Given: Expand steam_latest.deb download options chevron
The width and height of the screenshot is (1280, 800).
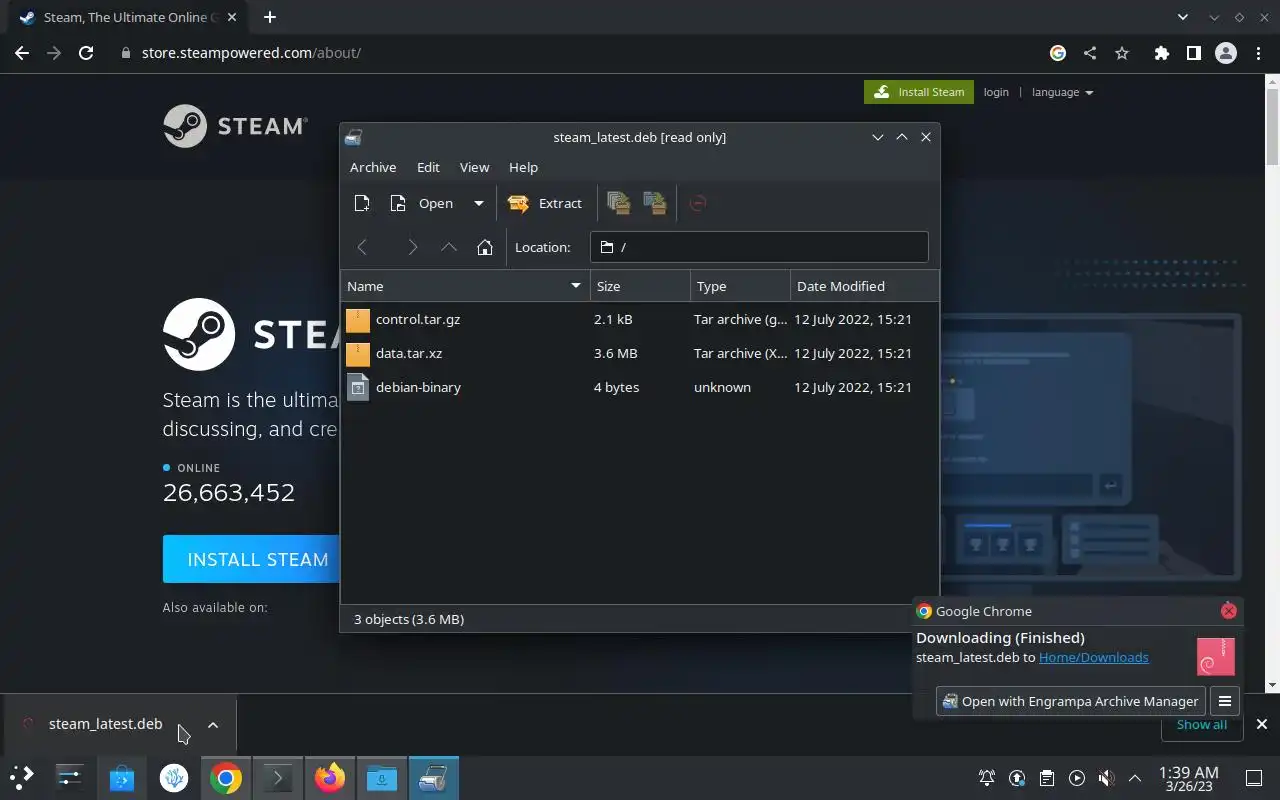Looking at the screenshot, I should coord(213,725).
